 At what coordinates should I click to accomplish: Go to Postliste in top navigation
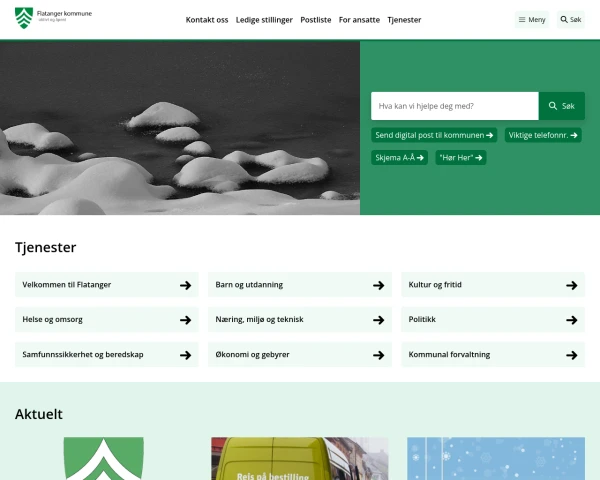pyautogui.click(x=316, y=20)
